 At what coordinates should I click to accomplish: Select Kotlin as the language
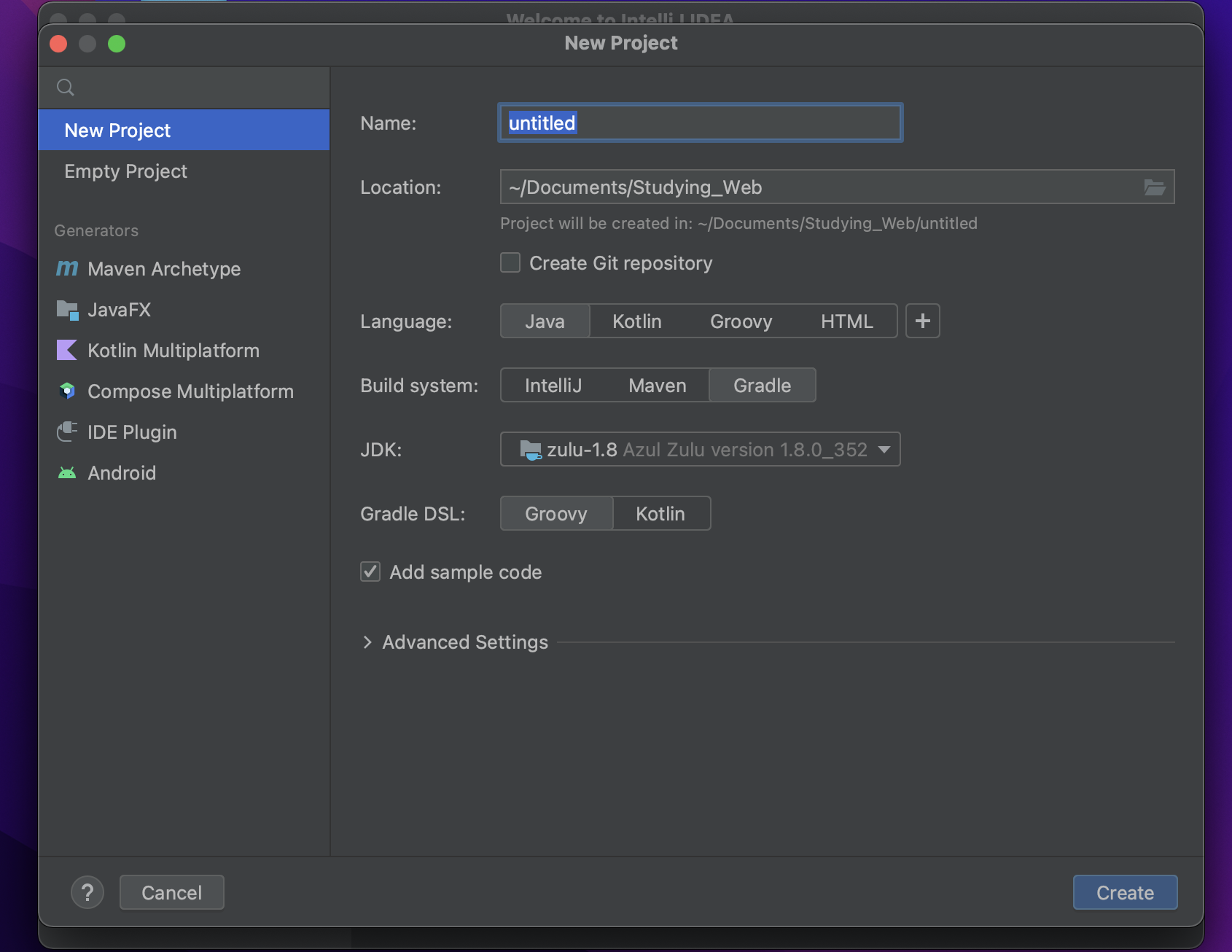tap(637, 321)
